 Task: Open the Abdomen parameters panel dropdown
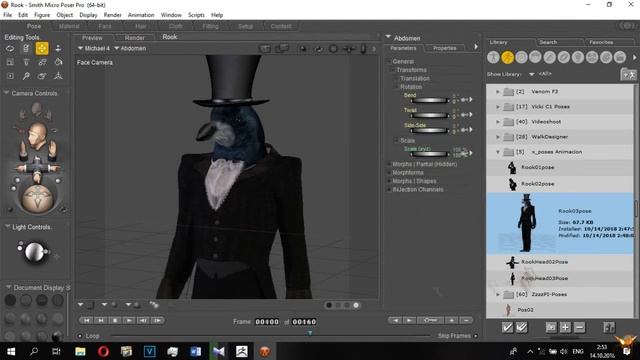click(x=388, y=37)
